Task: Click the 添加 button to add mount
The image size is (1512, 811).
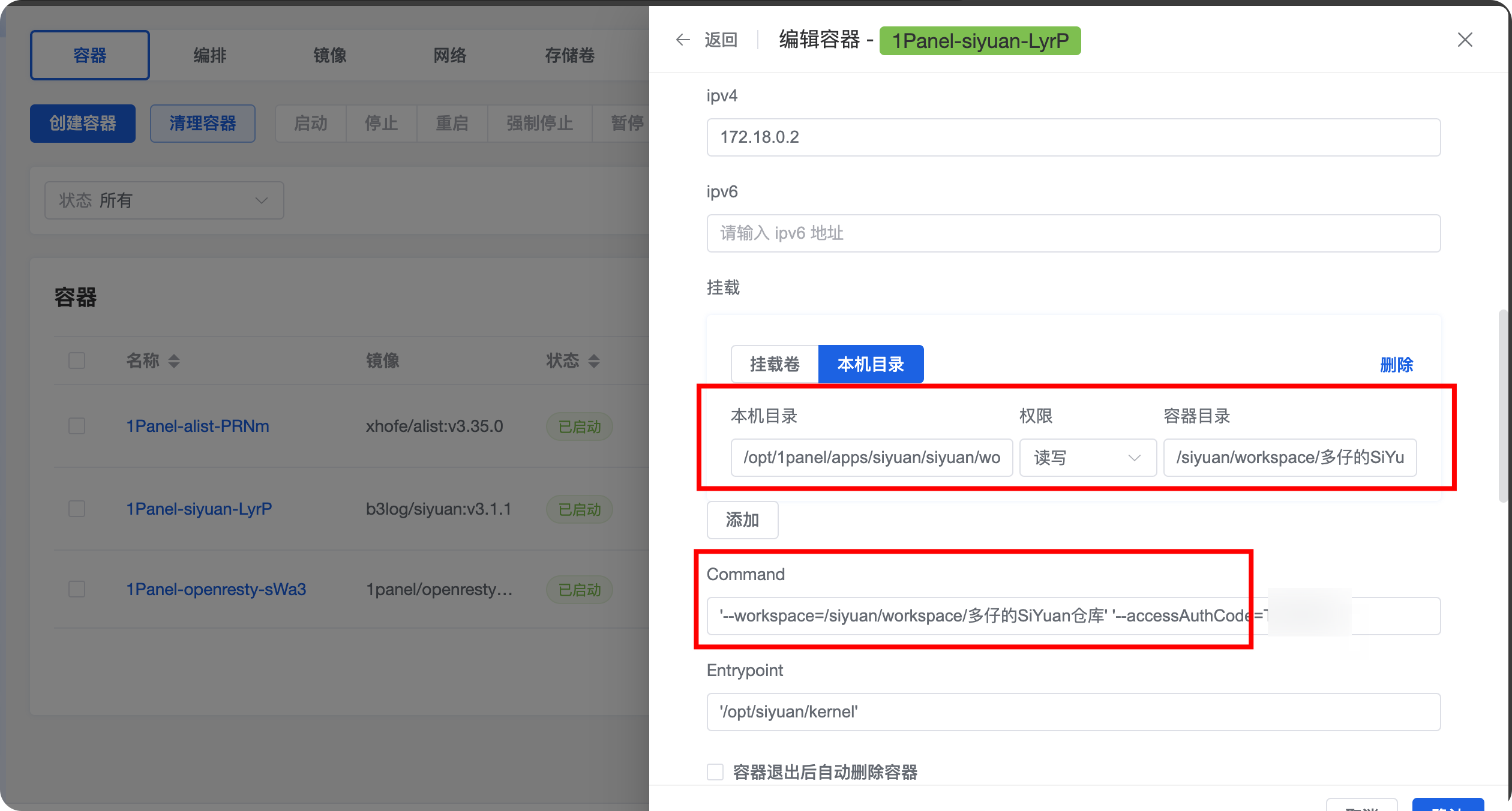Action: coord(742,520)
